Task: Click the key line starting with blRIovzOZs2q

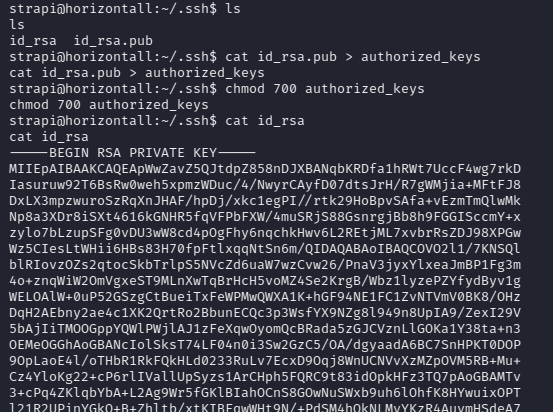Action: 265,265
